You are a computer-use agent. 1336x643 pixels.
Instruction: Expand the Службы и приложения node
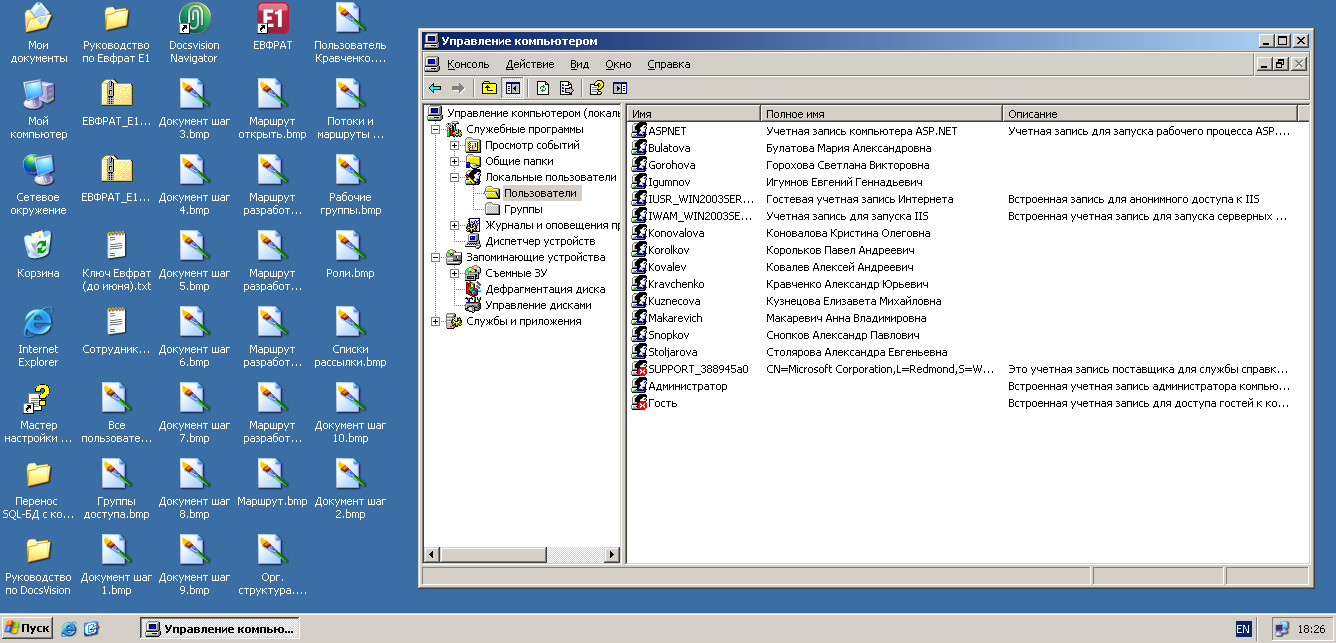(435, 321)
